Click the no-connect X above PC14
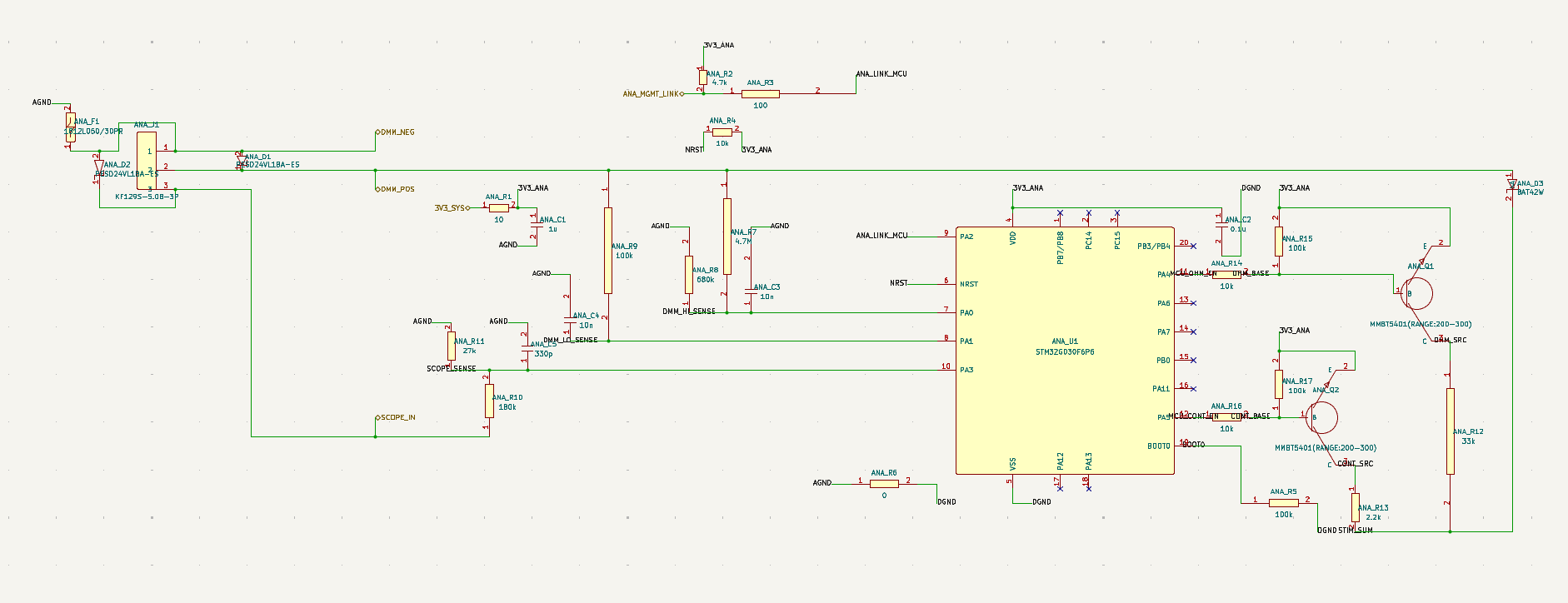This screenshot has width=1568, height=603. (x=1088, y=213)
